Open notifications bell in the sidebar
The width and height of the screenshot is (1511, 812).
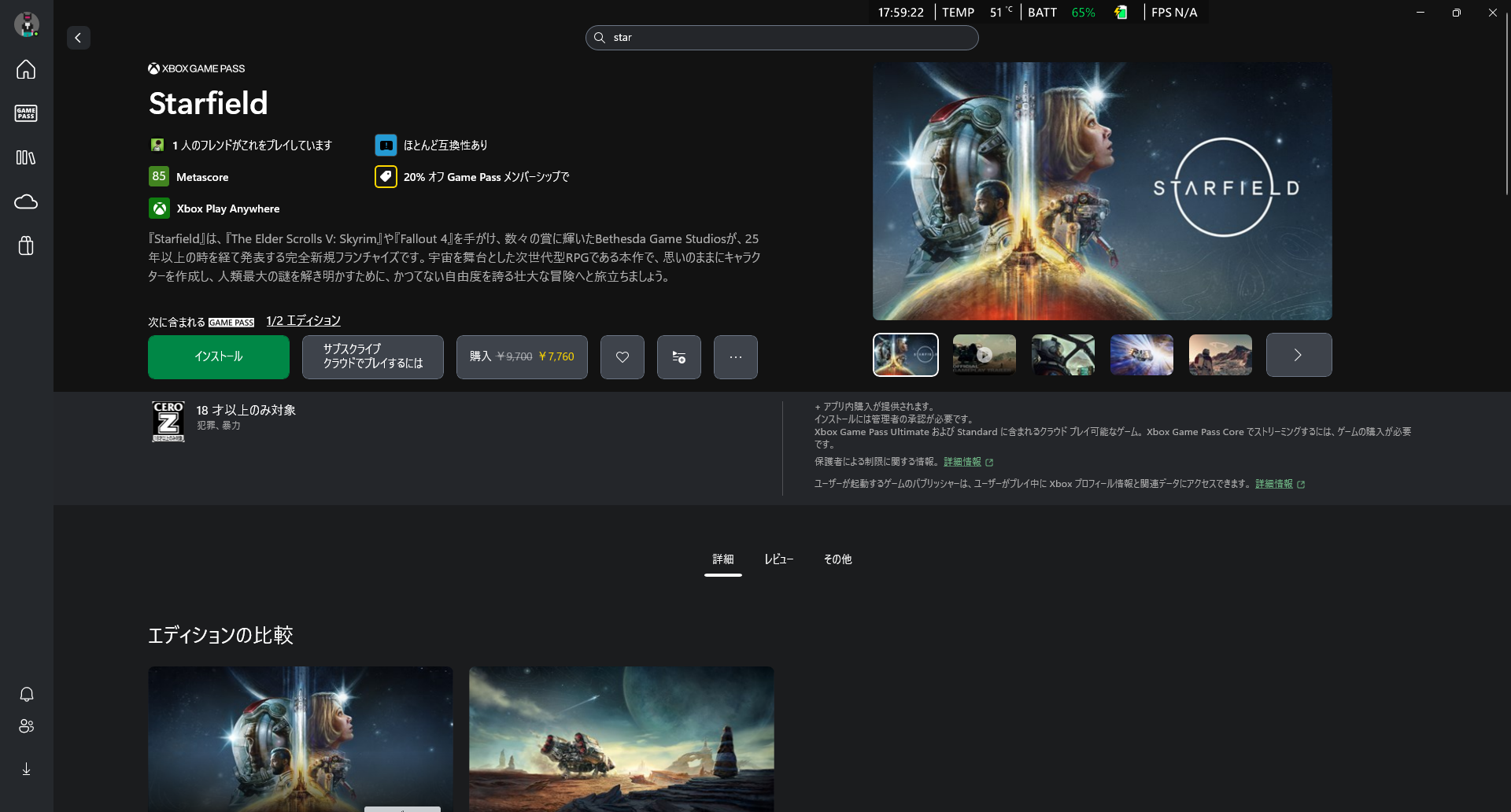(x=27, y=694)
